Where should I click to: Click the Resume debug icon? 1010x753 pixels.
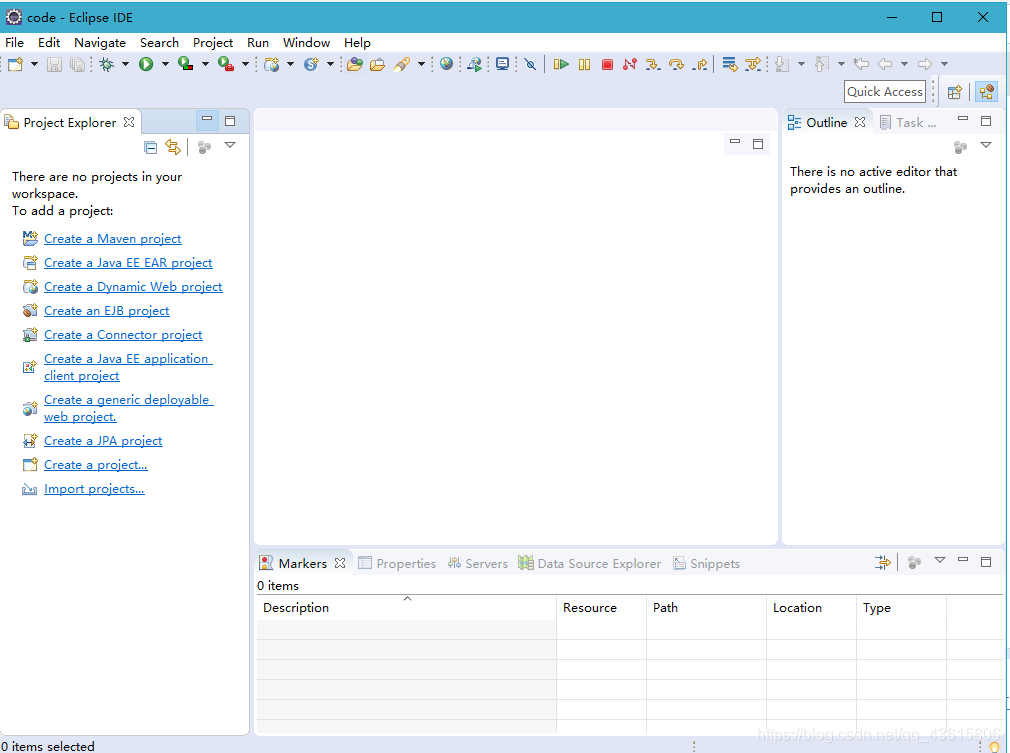click(x=561, y=64)
